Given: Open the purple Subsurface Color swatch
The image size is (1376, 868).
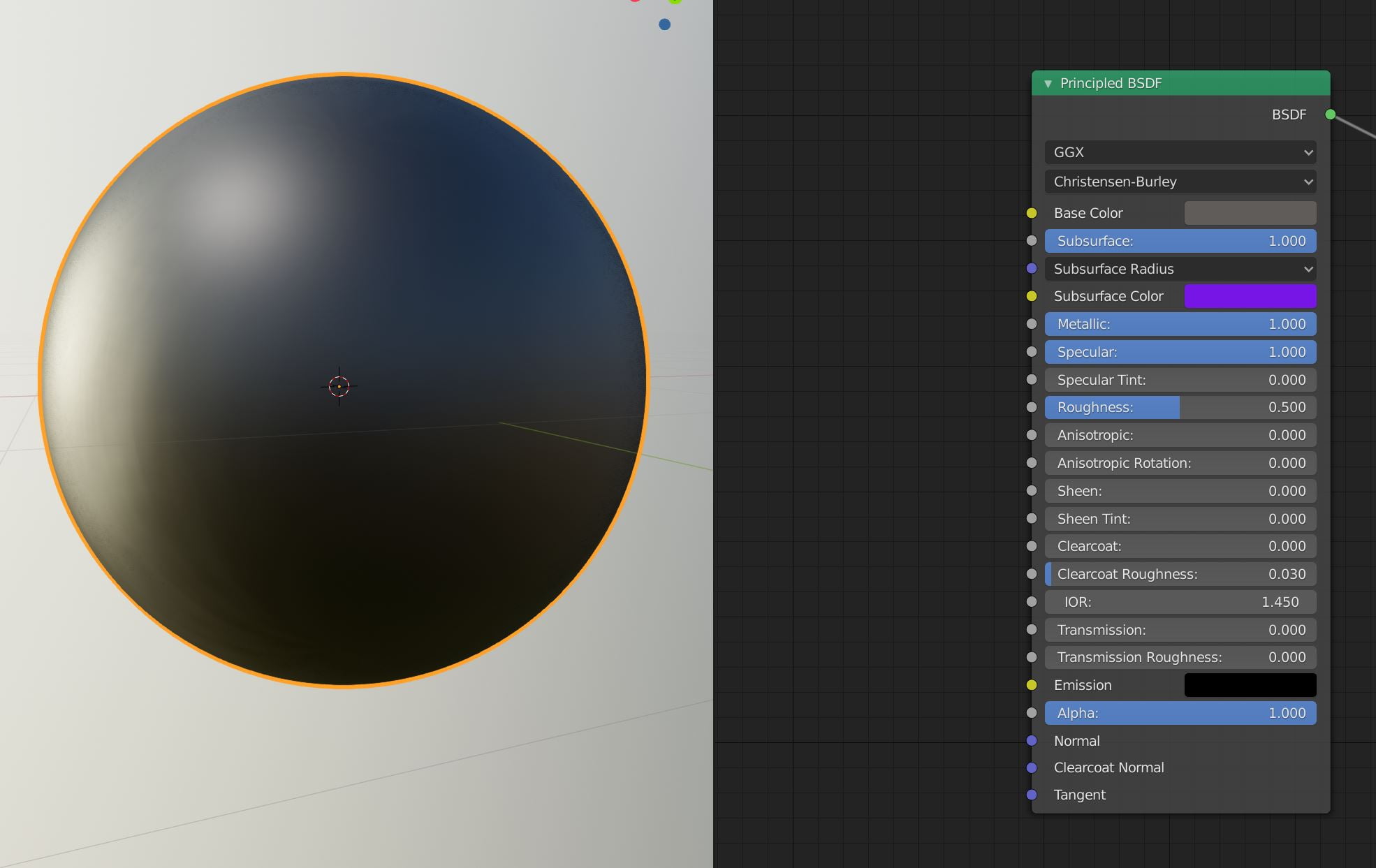Looking at the screenshot, I should (x=1250, y=296).
